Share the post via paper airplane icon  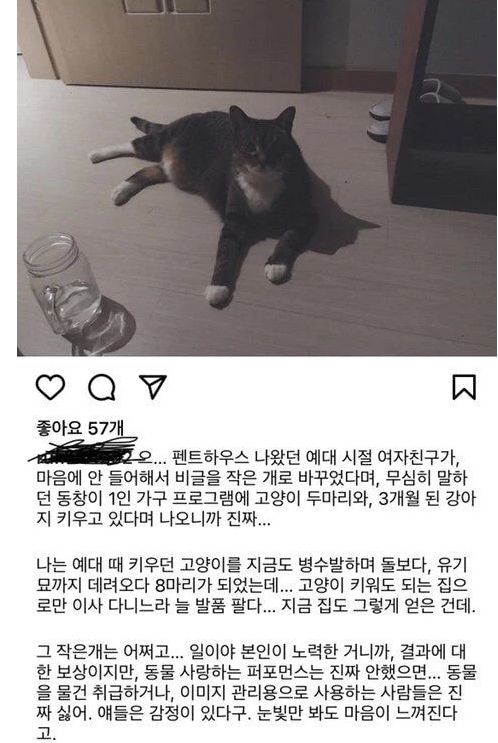tap(153, 386)
